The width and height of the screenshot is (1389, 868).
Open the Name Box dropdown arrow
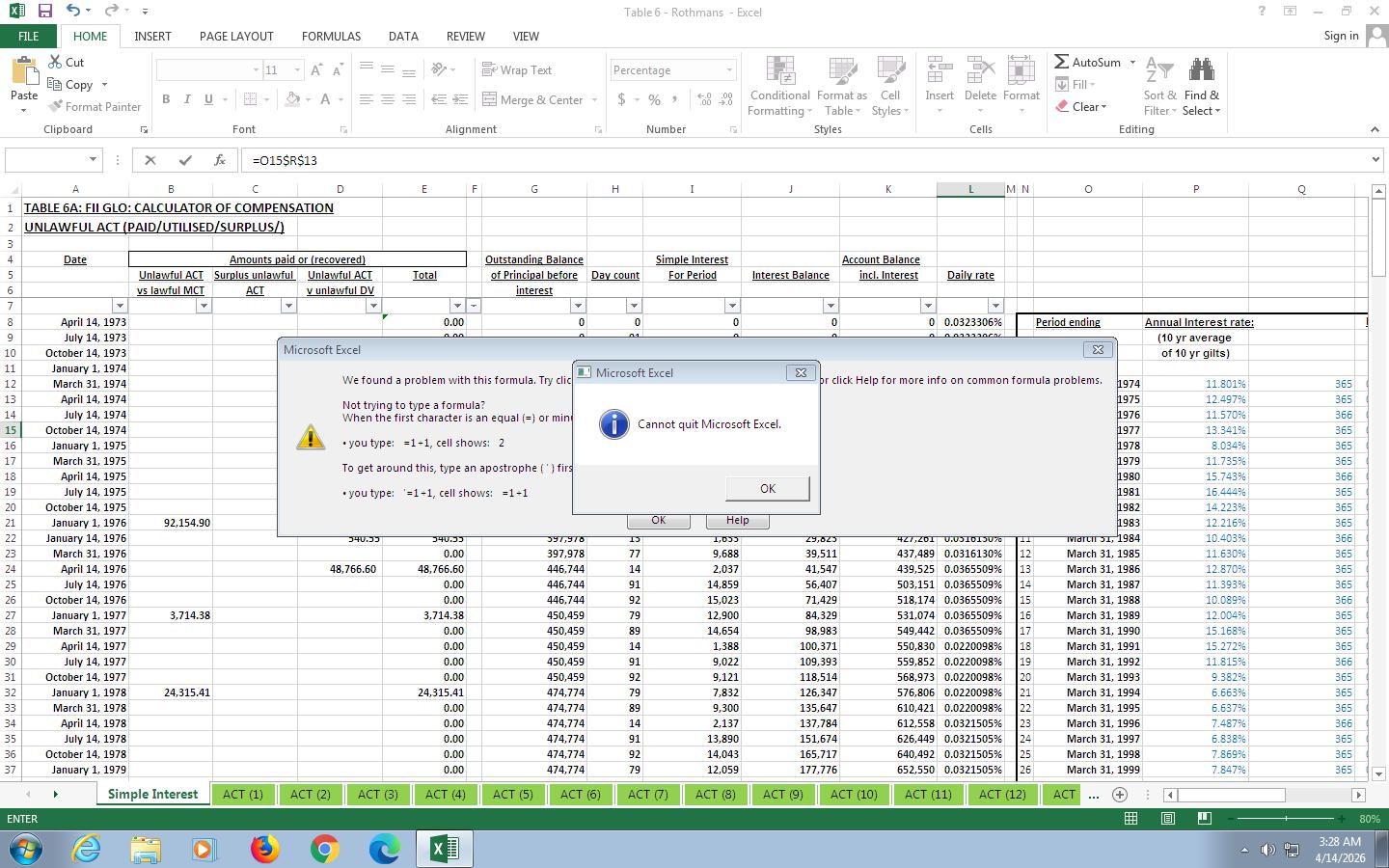pos(93,160)
